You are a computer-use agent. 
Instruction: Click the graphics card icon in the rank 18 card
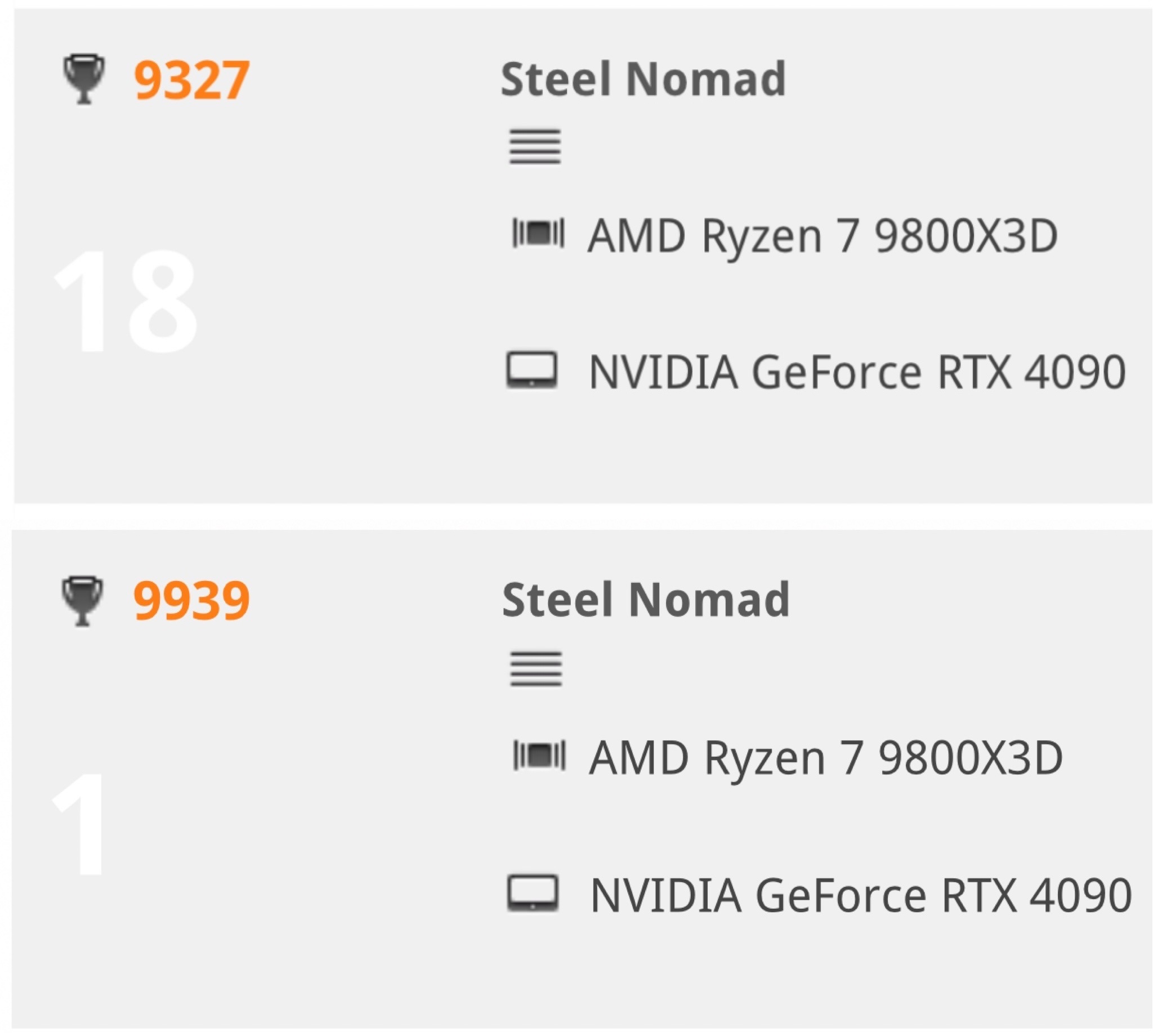point(531,370)
